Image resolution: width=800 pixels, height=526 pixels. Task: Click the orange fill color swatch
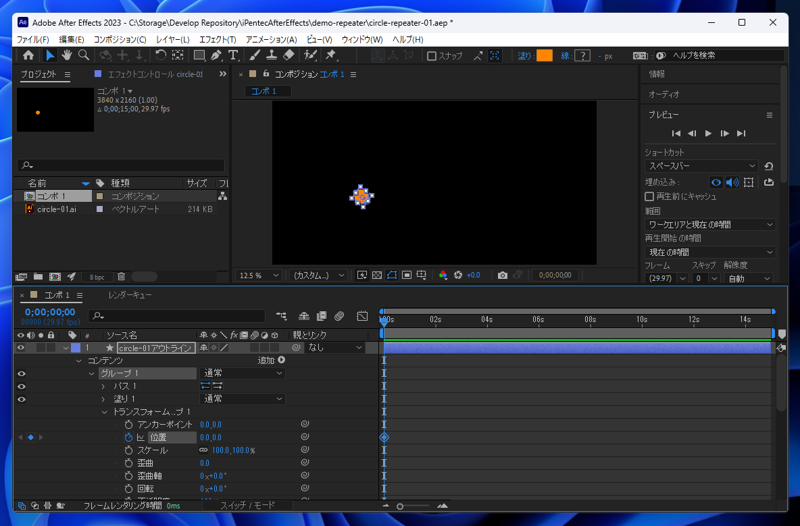click(544, 56)
